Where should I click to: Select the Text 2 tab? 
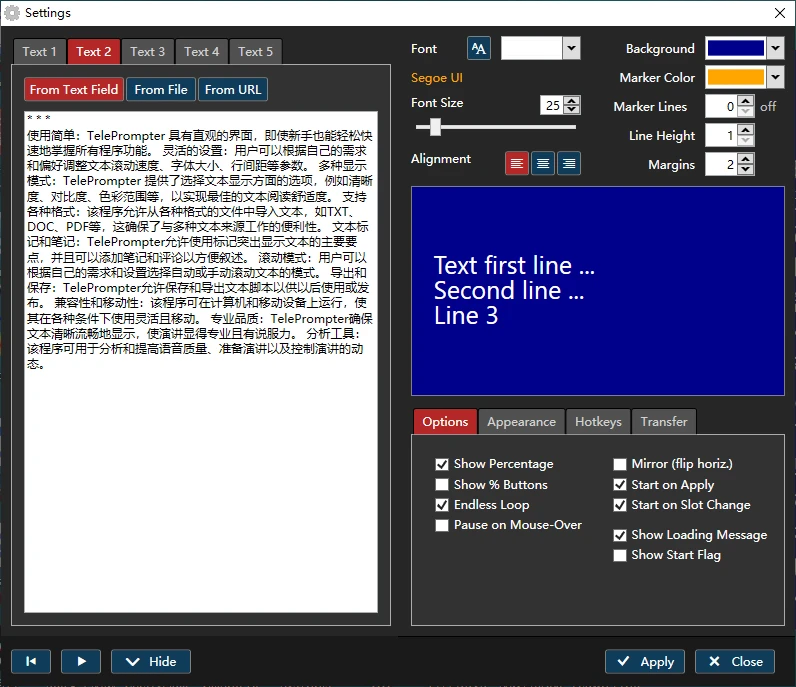point(94,52)
